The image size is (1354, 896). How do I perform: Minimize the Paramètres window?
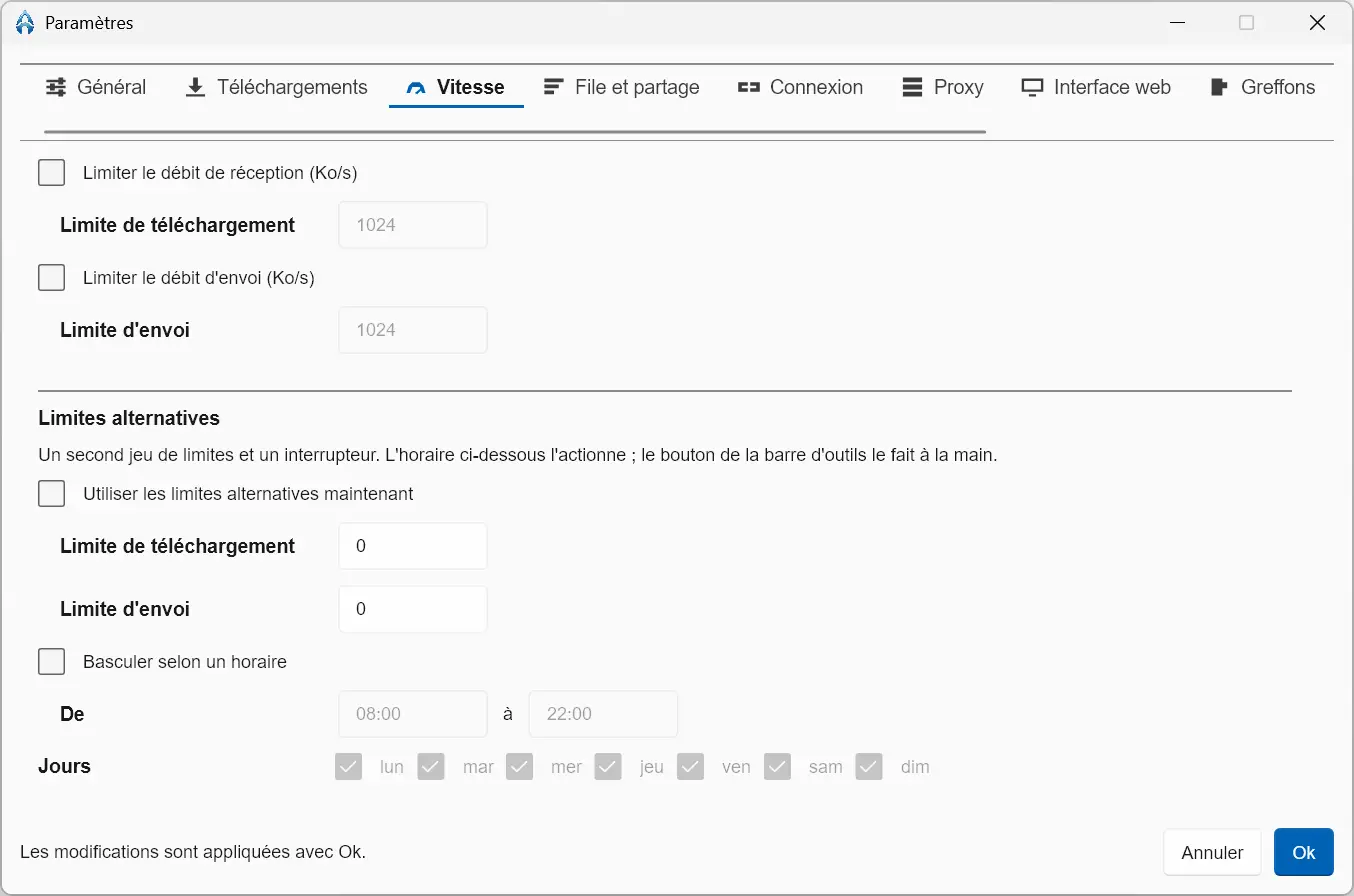1178,23
